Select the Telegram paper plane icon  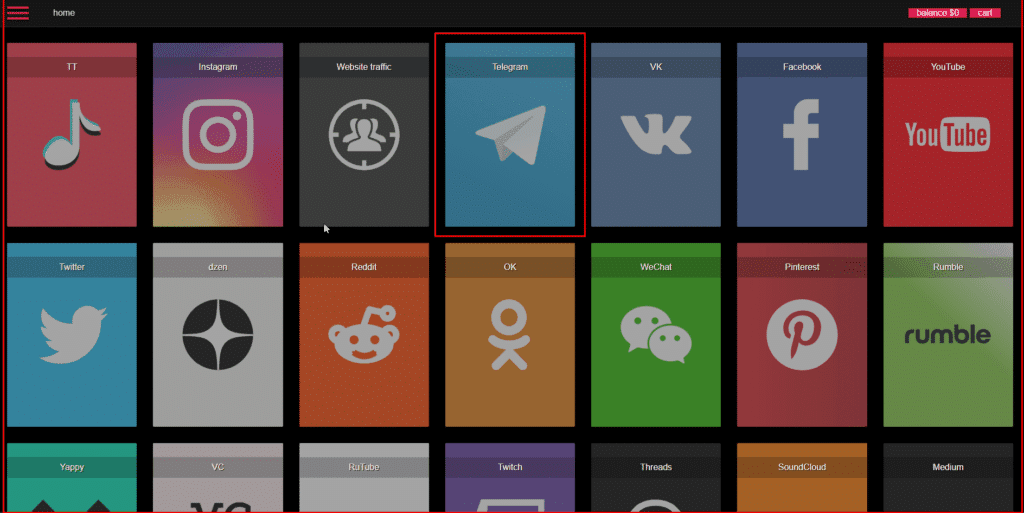(x=510, y=134)
